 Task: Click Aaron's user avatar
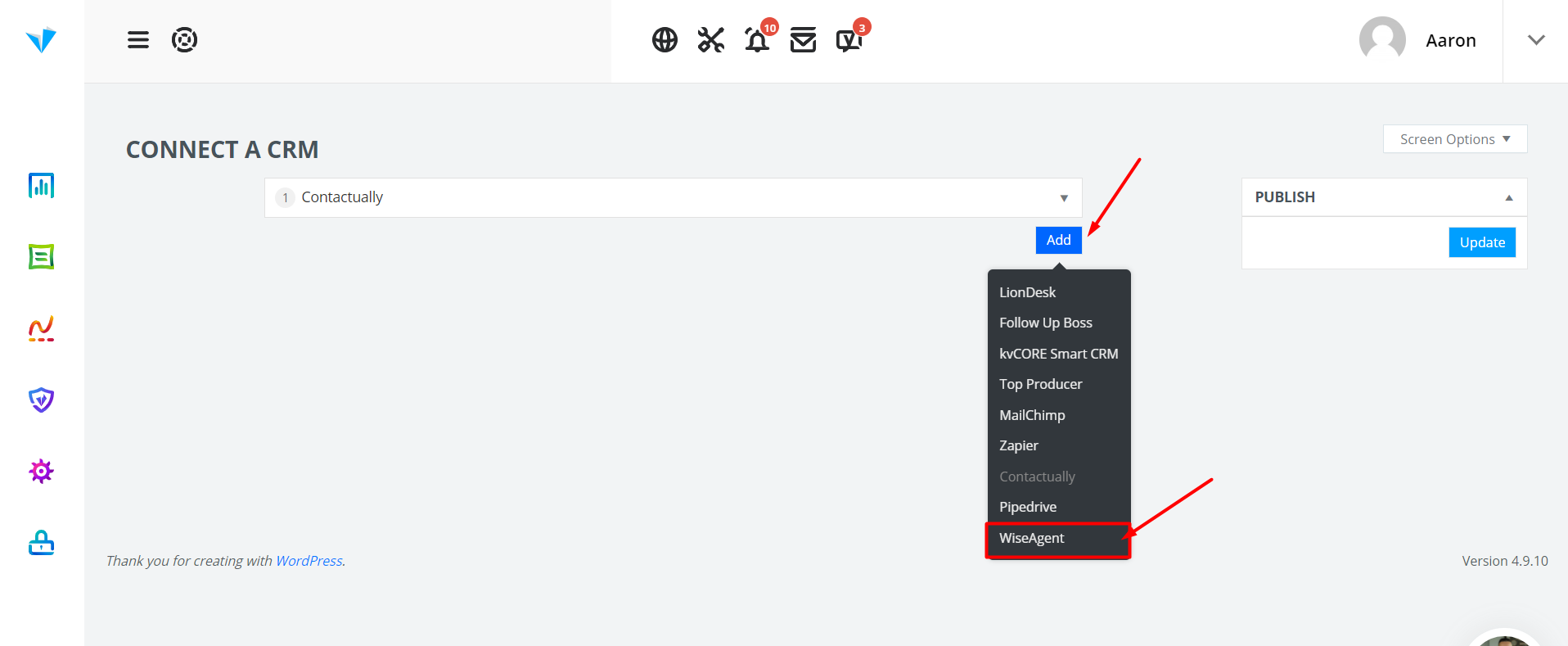tap(1382, 39)
